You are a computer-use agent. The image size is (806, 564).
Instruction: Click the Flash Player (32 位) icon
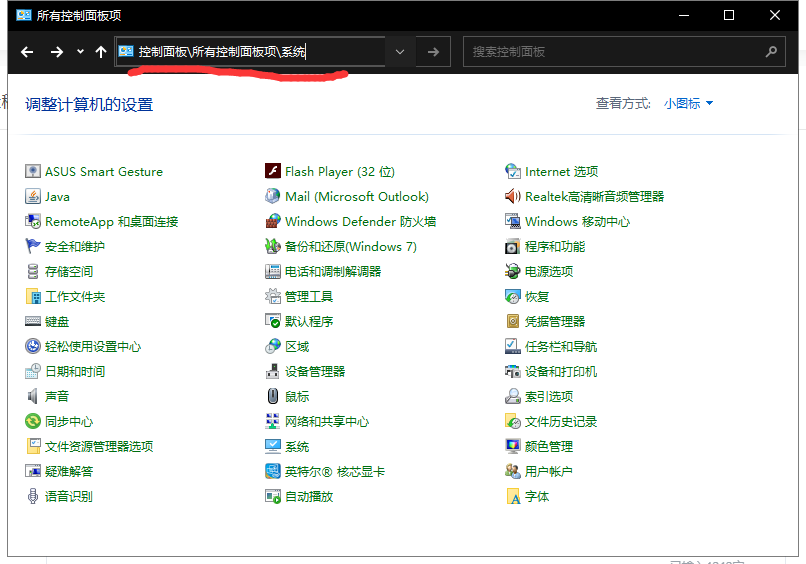click(273, 171)
